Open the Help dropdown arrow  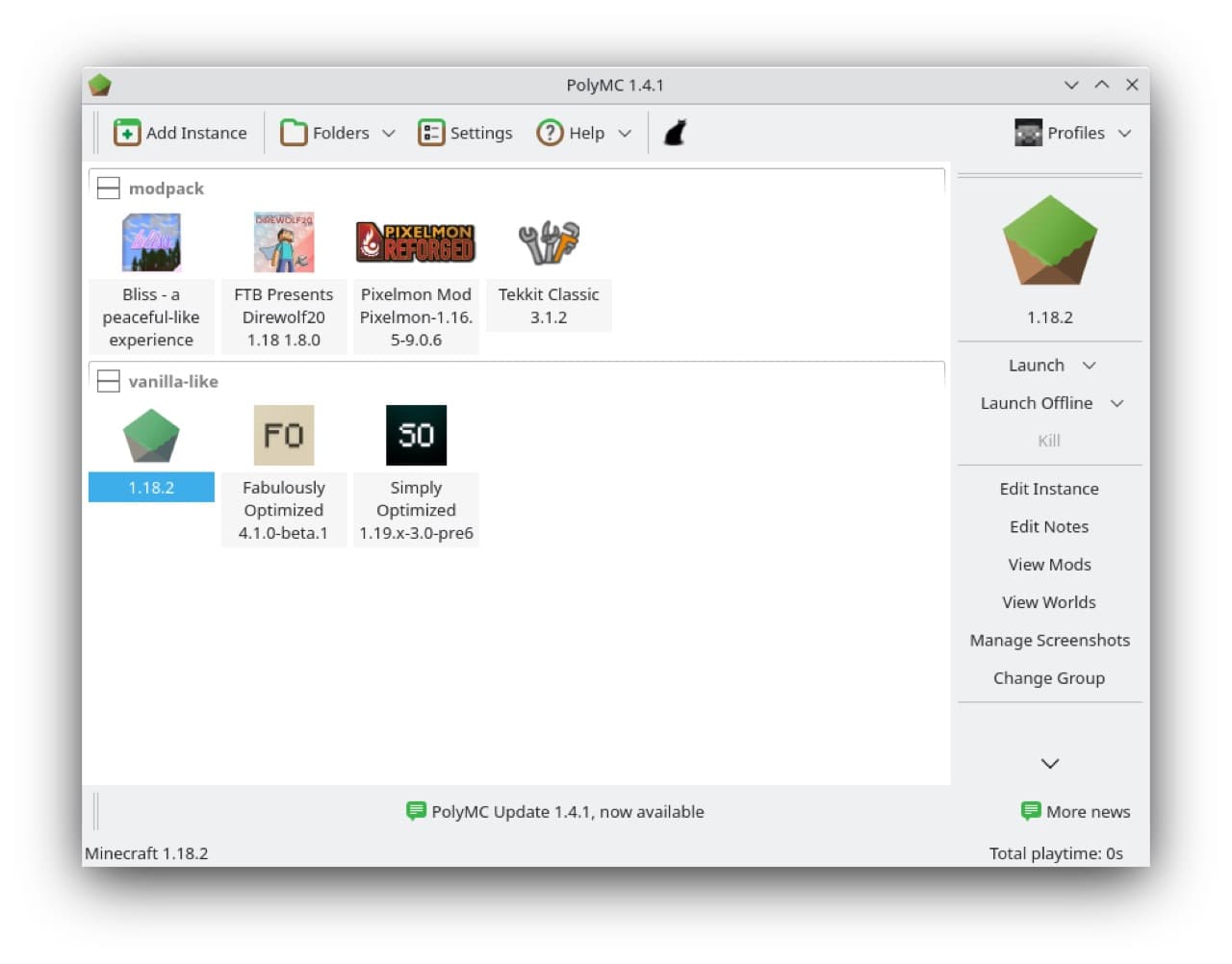(x=625, y=134)
